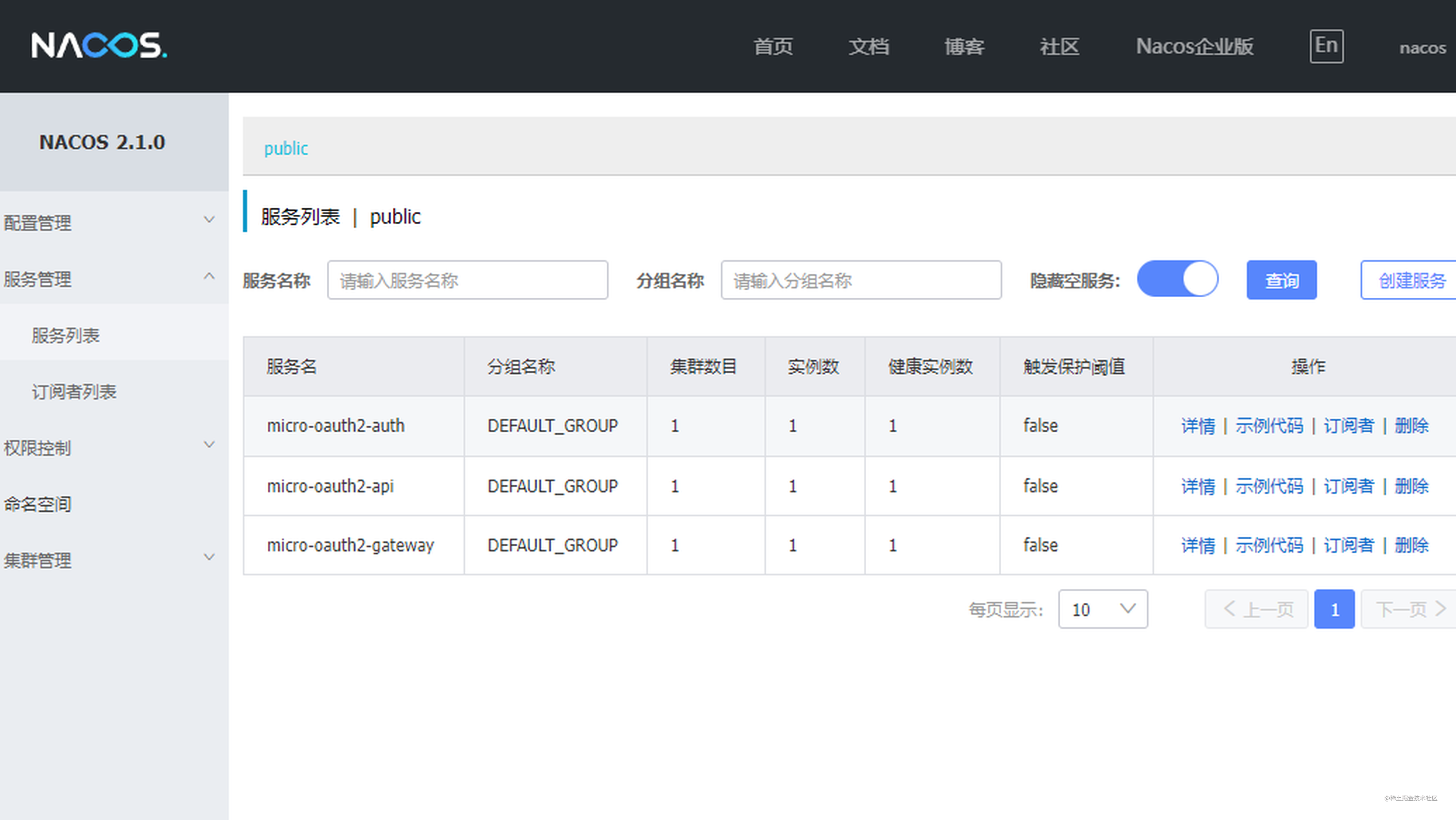Open 详情 for micro-oauth2-gateway

point(1198,545)
